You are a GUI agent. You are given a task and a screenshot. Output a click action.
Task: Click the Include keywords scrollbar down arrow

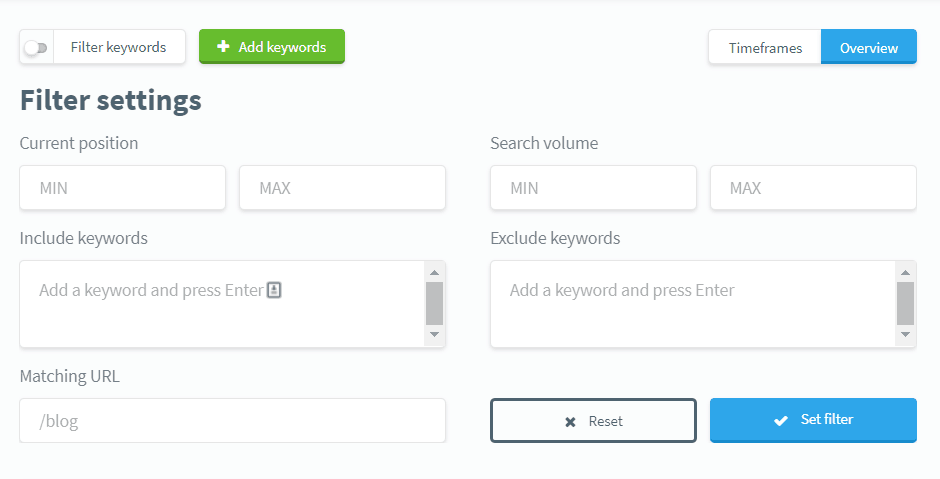pos(435,335)
